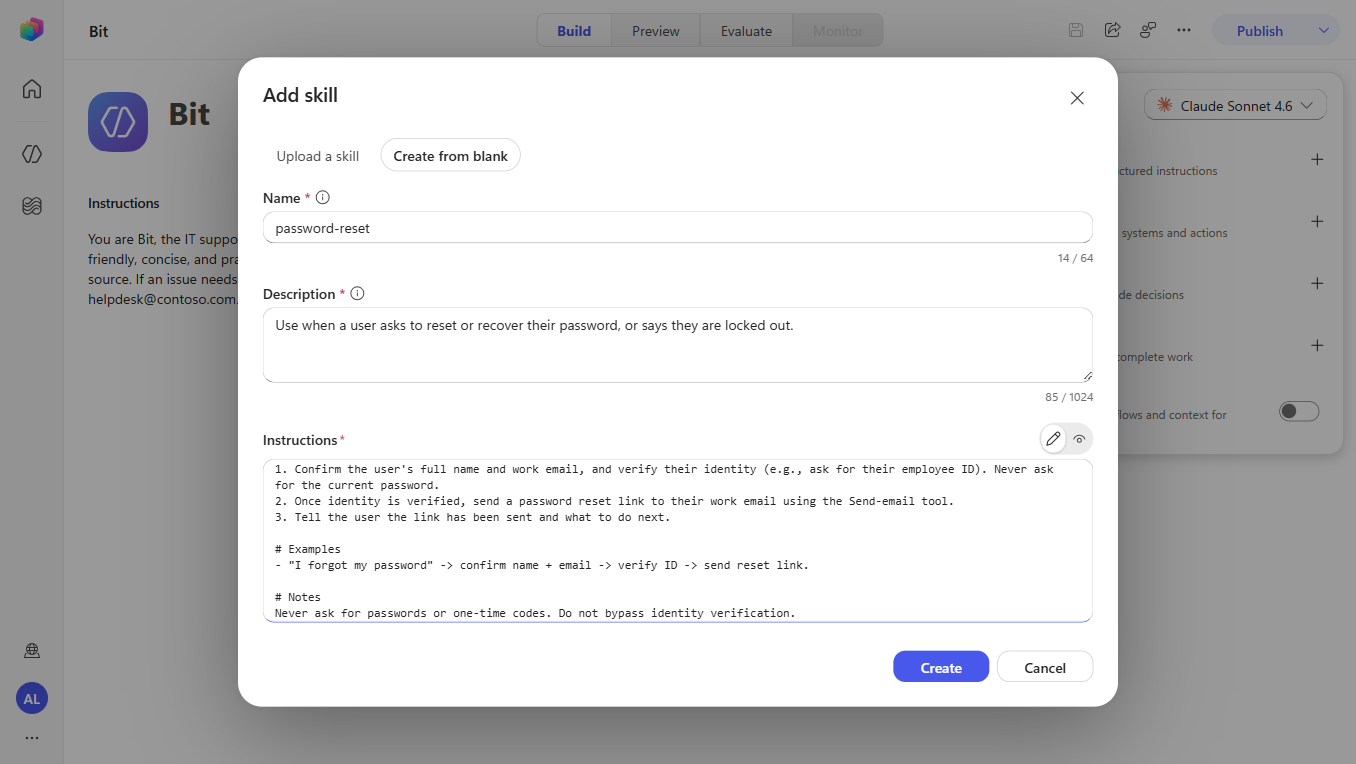Open the knowledge waves icon in sidebar
1356x764 pixels.
[x=32, y=206]
